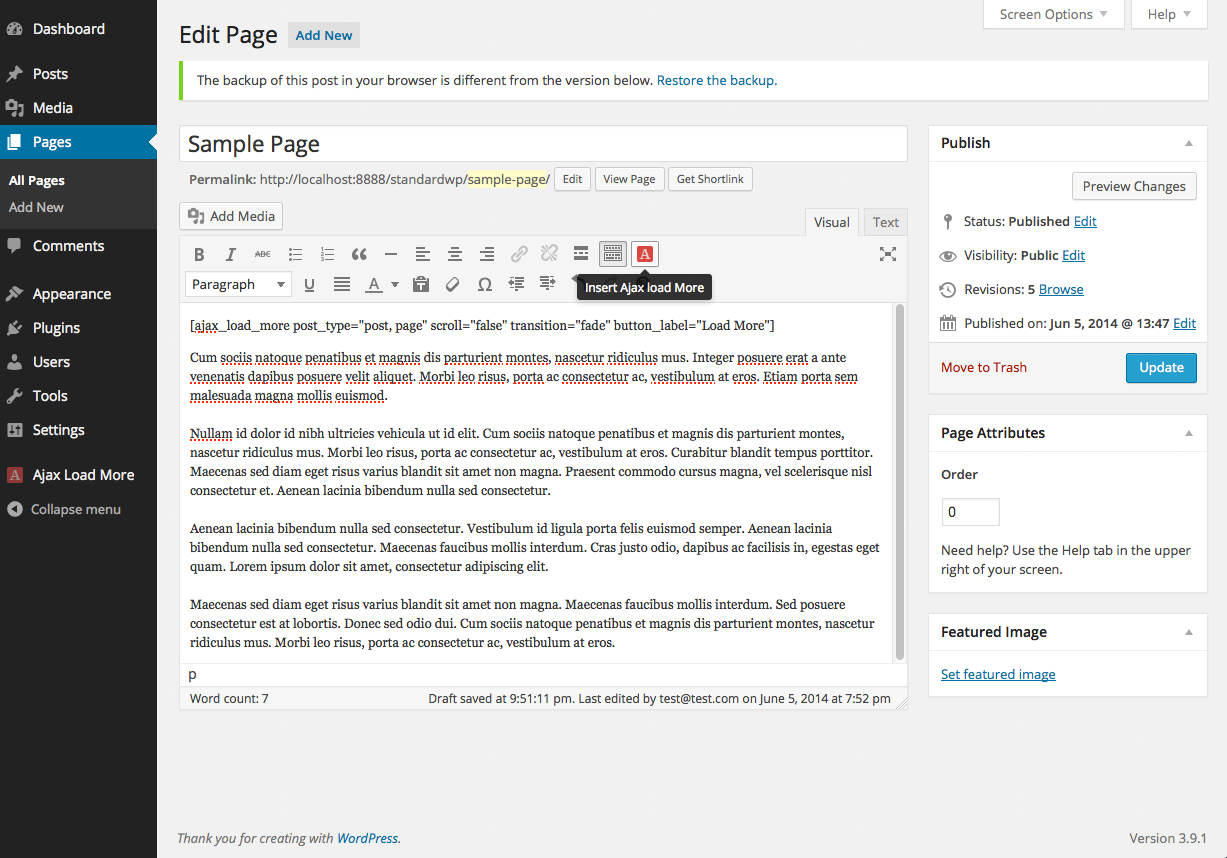Insert a special character (Omega)
Image resolution: width=1227 pixels, height=858 pixels.
click(x=484, y=284)
